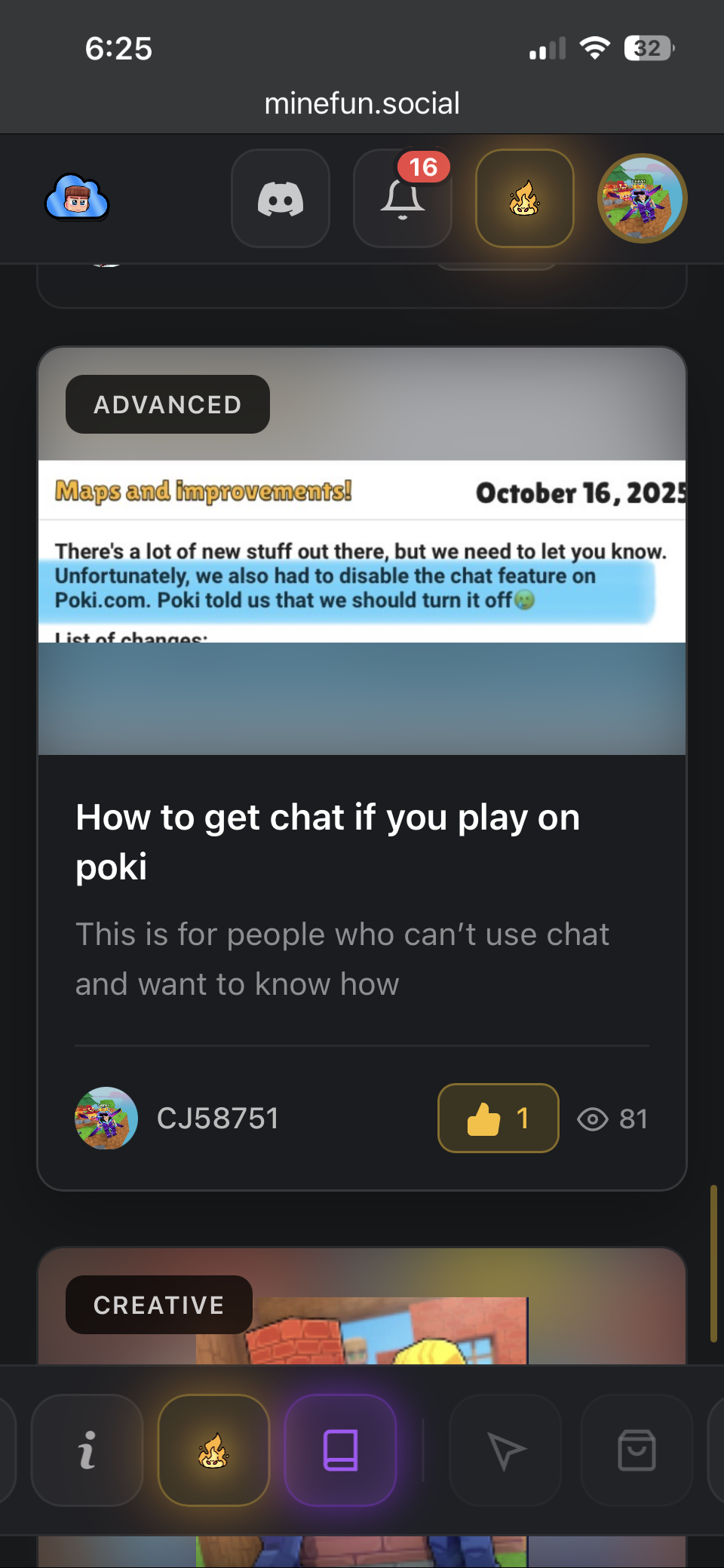
Task: Select the purple book tab
Action: coord(340,1450)
